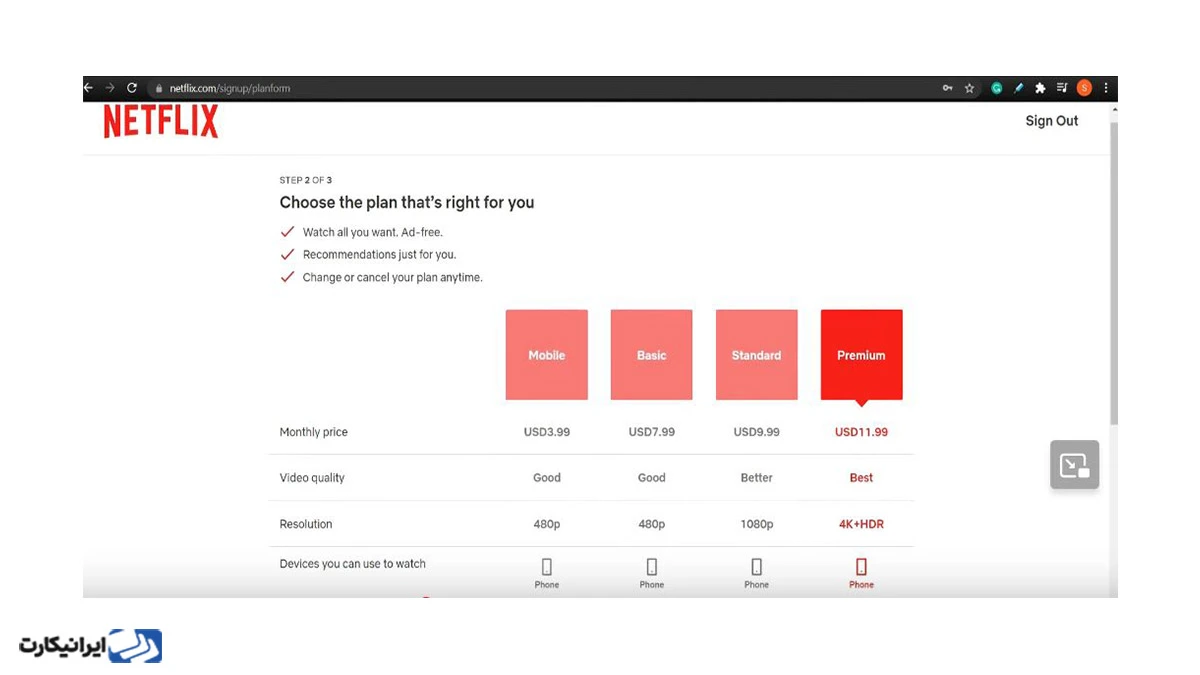
Task: Click the Recommendations just for you line
Action: (x=380, y=255)
